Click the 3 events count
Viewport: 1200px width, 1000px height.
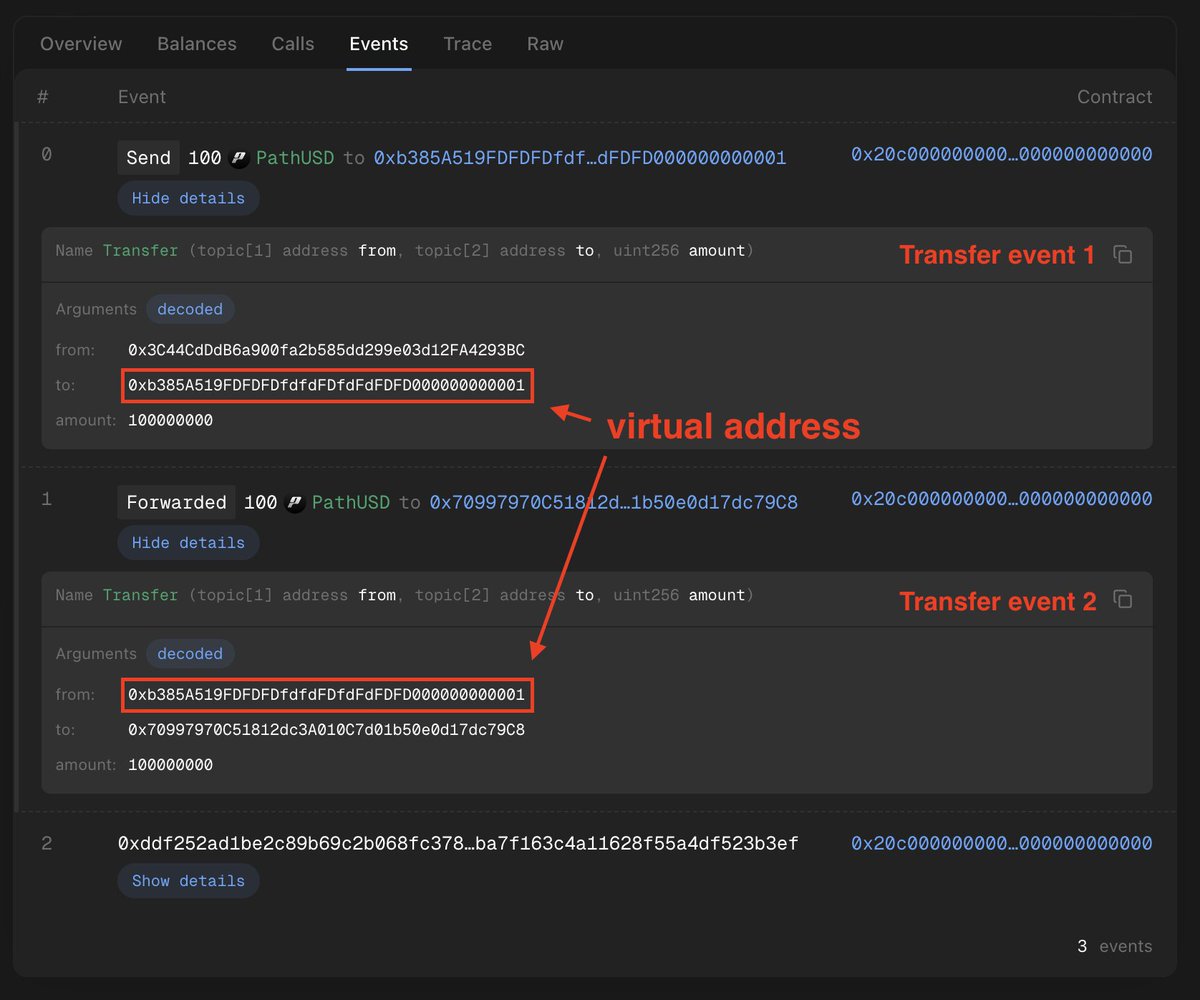(1114, 946)
